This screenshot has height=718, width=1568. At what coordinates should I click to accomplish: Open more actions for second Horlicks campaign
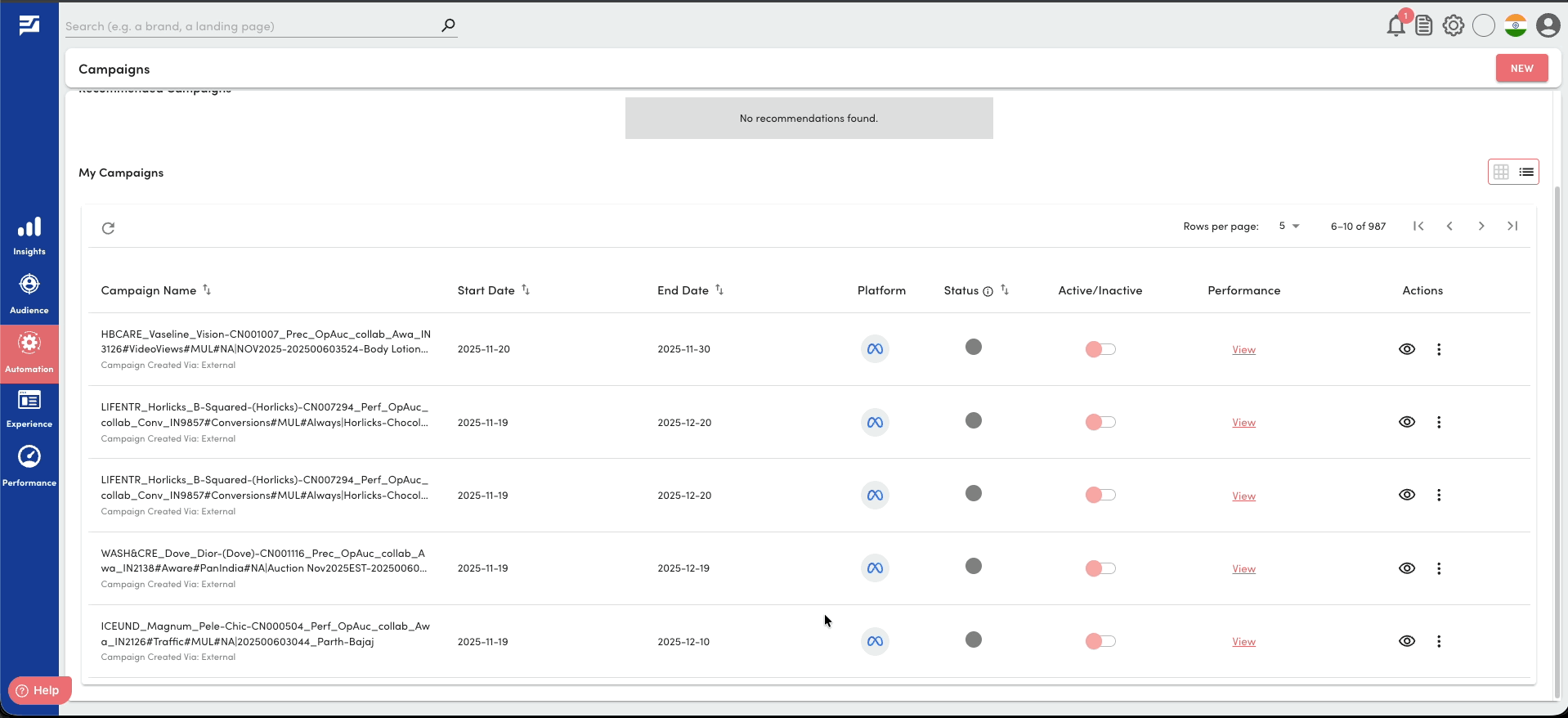pos(1439,495)
